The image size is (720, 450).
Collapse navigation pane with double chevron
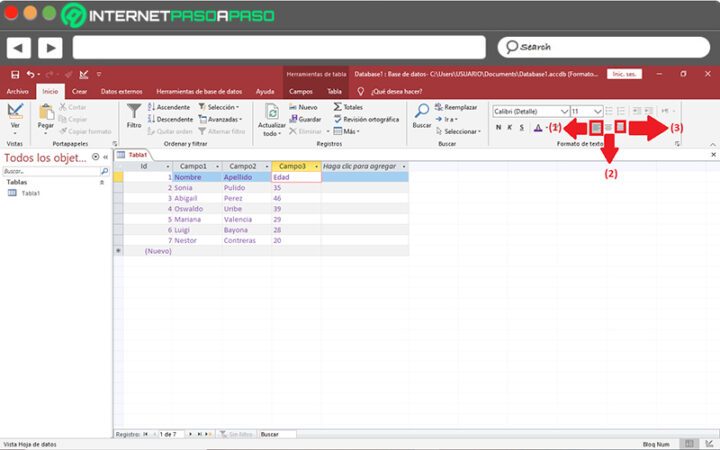click(x=106, y=157)
